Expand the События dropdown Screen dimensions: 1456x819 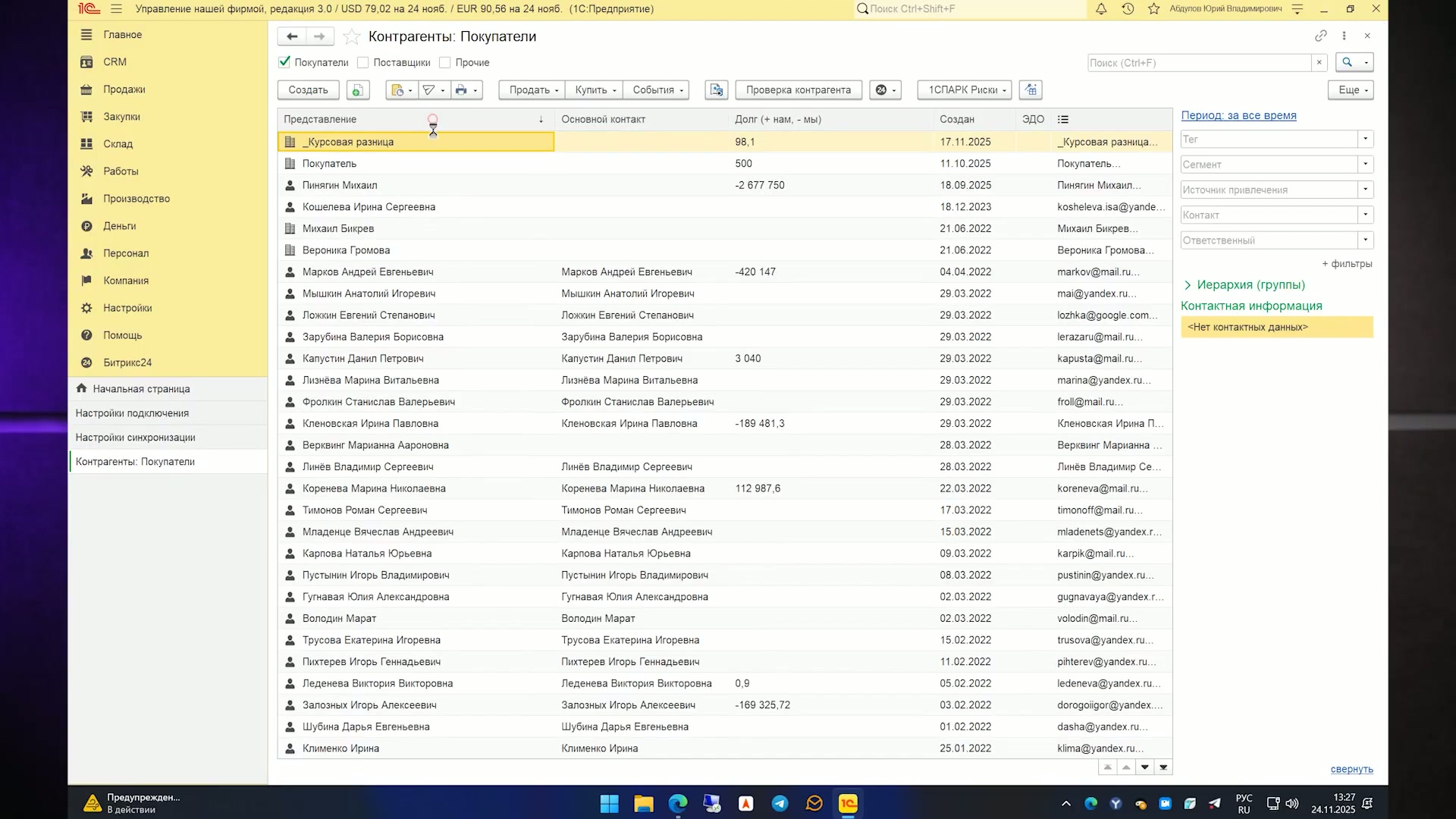[657, 90]
